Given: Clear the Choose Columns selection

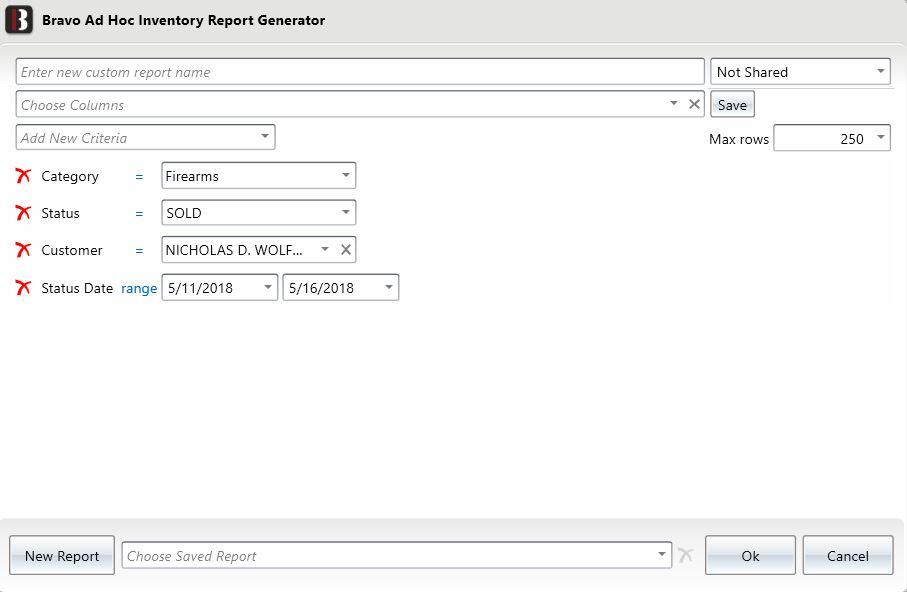Looking at the screenshot, I should 694,104.
